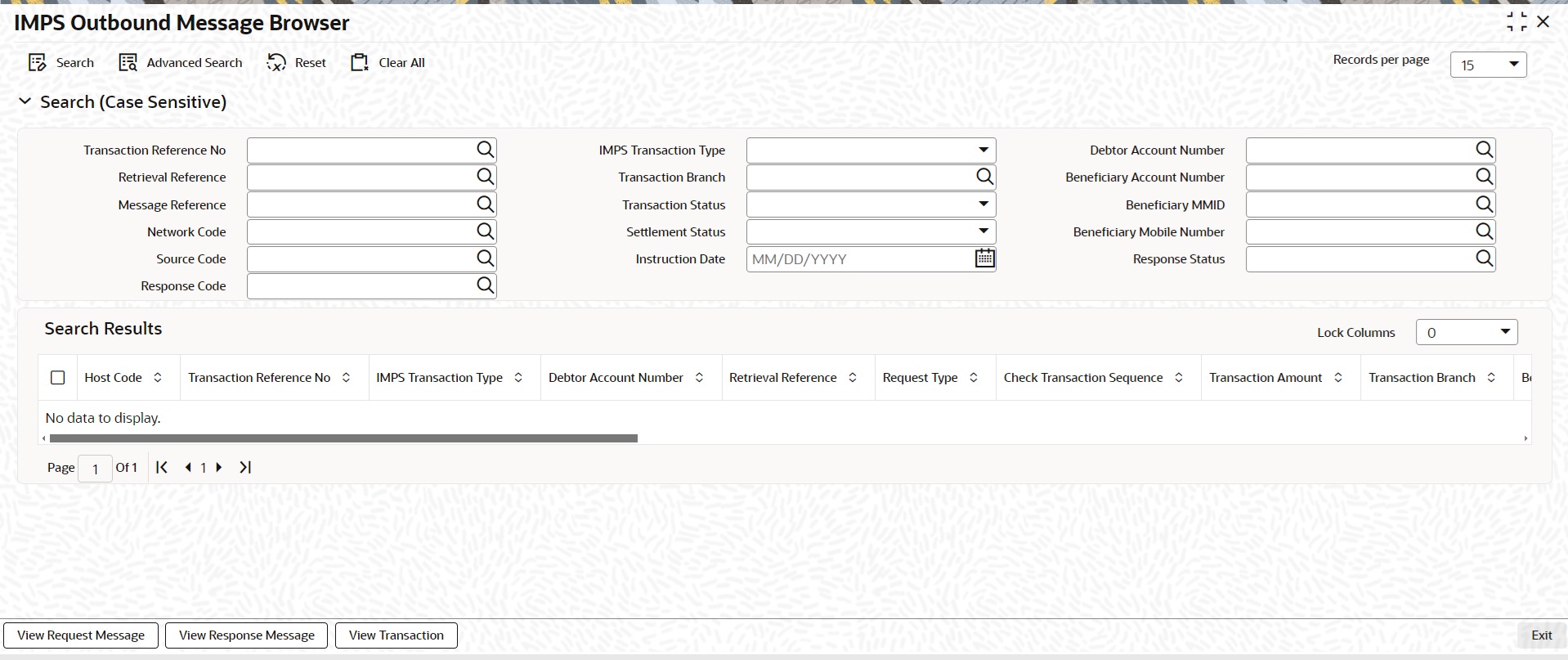
Task: Open the Lock Columns dropdown
Action: coord(1467,332)
